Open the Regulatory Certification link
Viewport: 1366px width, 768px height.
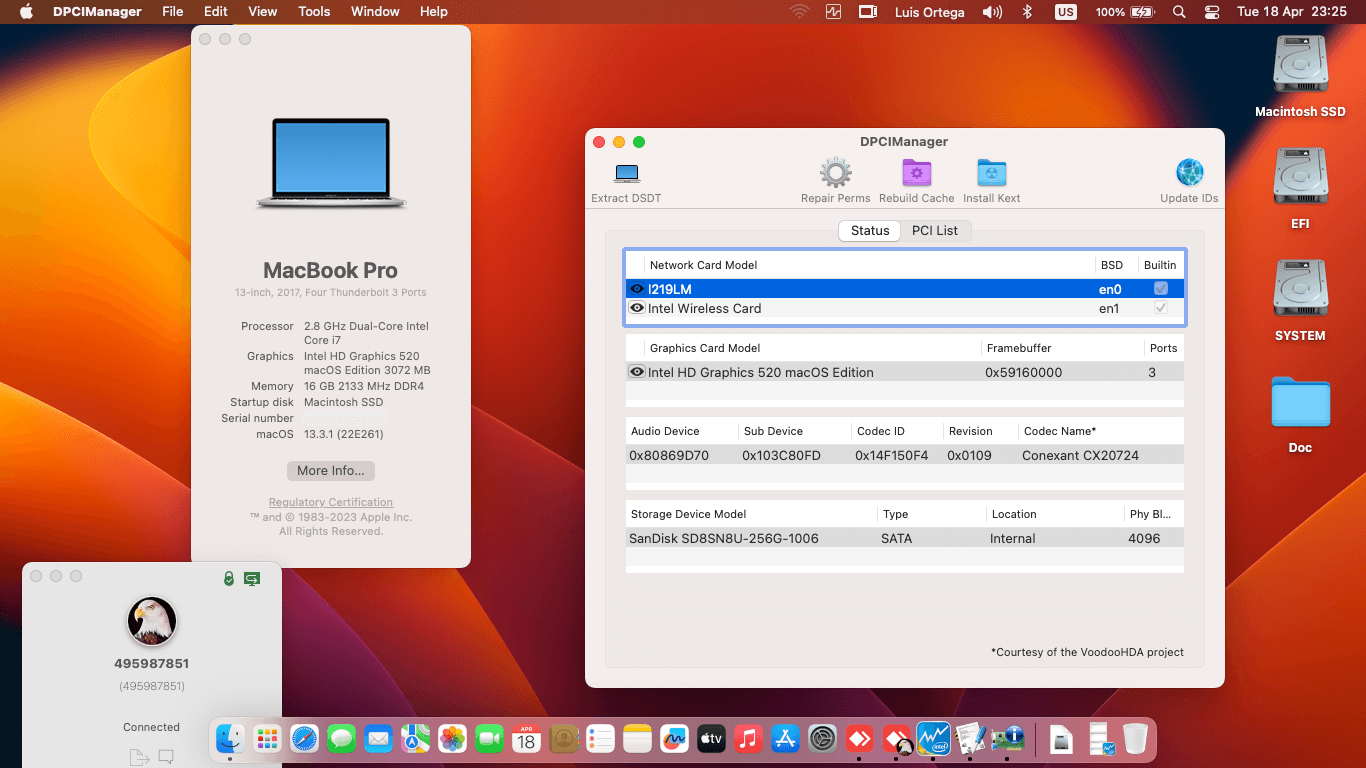coord(331,502)
